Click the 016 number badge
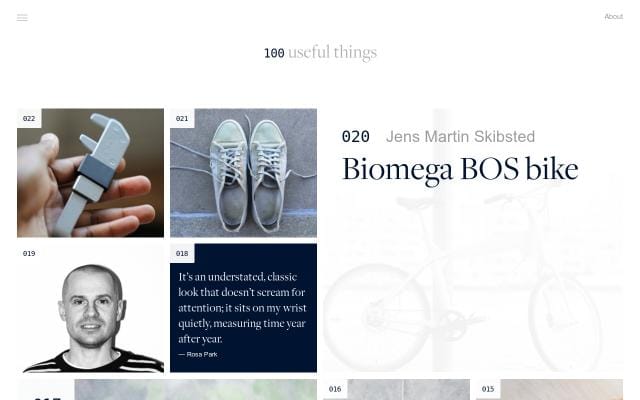 pyautogui.click(x=335, y=389)
